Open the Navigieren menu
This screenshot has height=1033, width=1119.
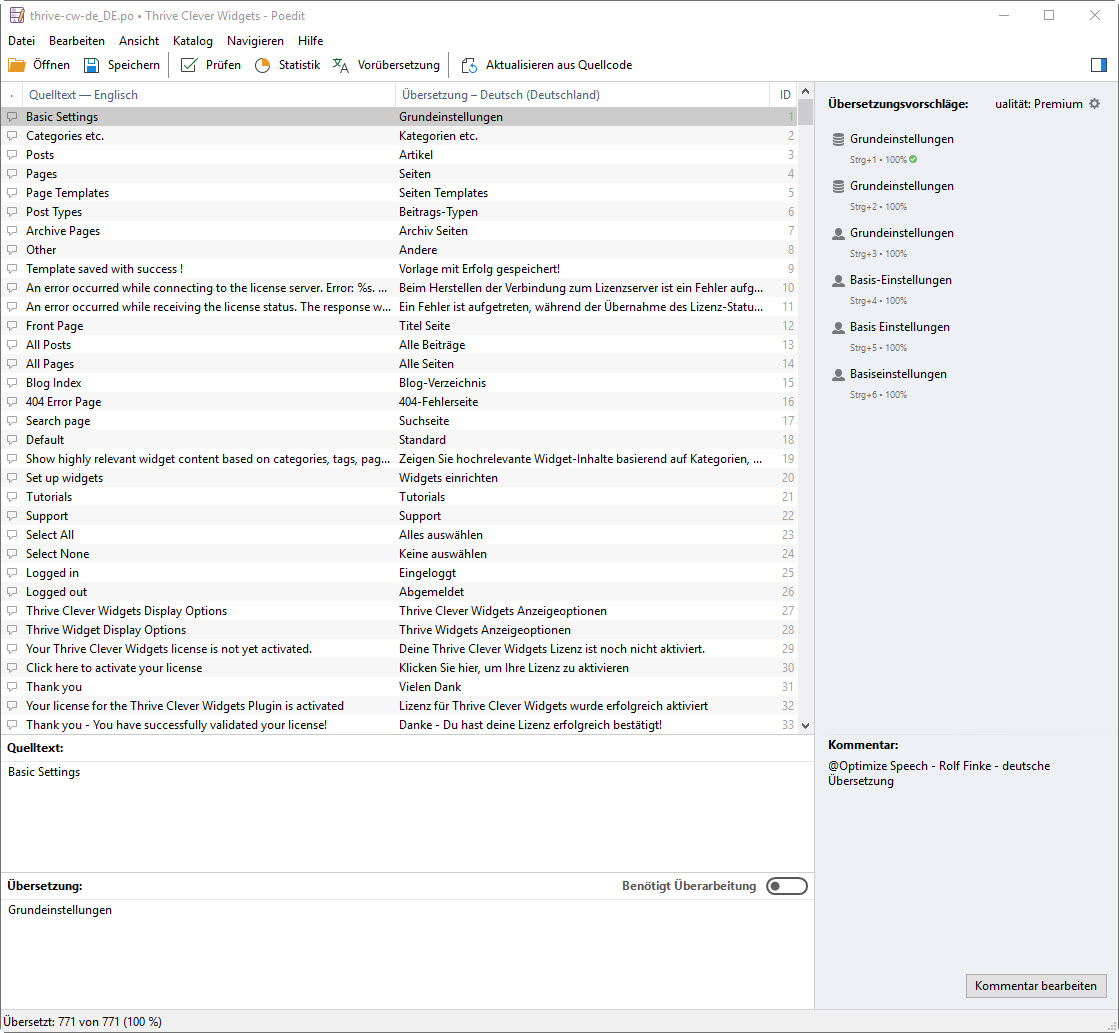pos(255,41)
